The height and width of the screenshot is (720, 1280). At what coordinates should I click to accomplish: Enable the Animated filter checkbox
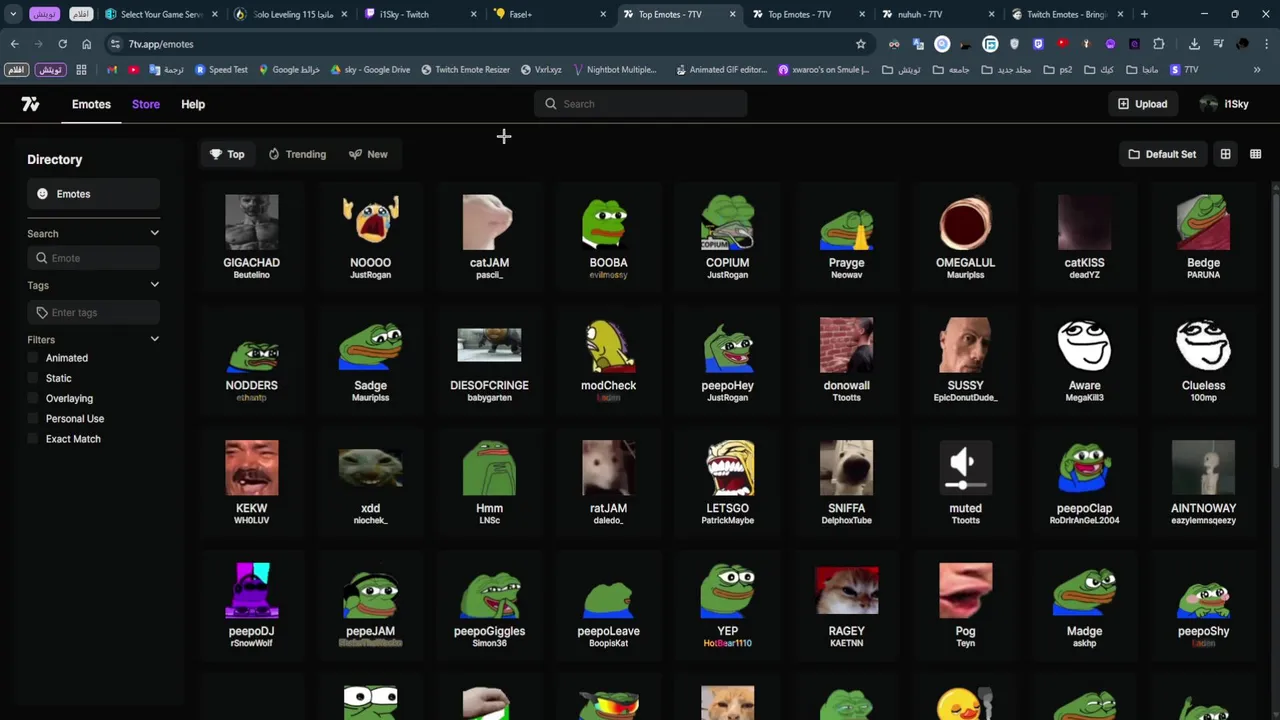point(33,358)
